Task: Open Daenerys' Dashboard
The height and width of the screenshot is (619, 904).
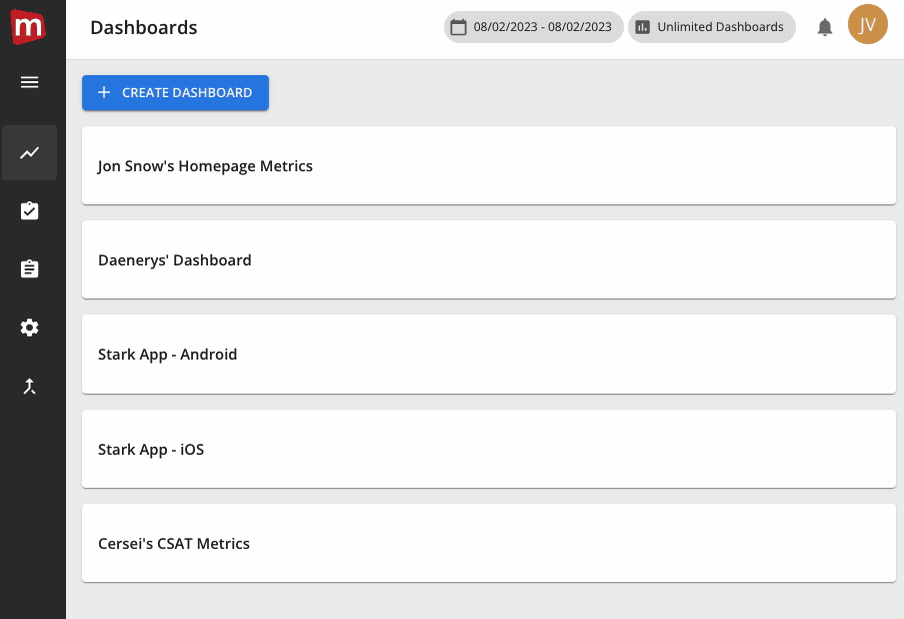Action: coord(488,260)
